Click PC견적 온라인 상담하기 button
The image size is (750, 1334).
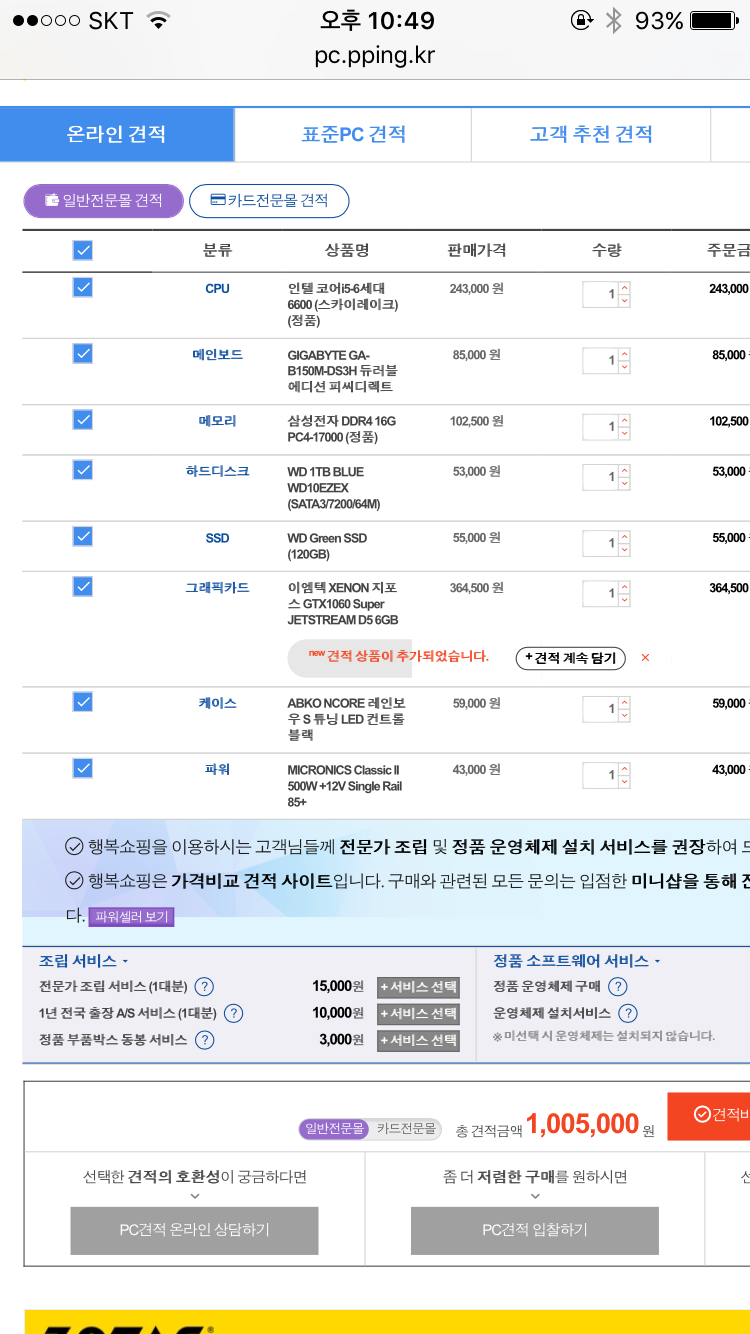[194, 1230]
